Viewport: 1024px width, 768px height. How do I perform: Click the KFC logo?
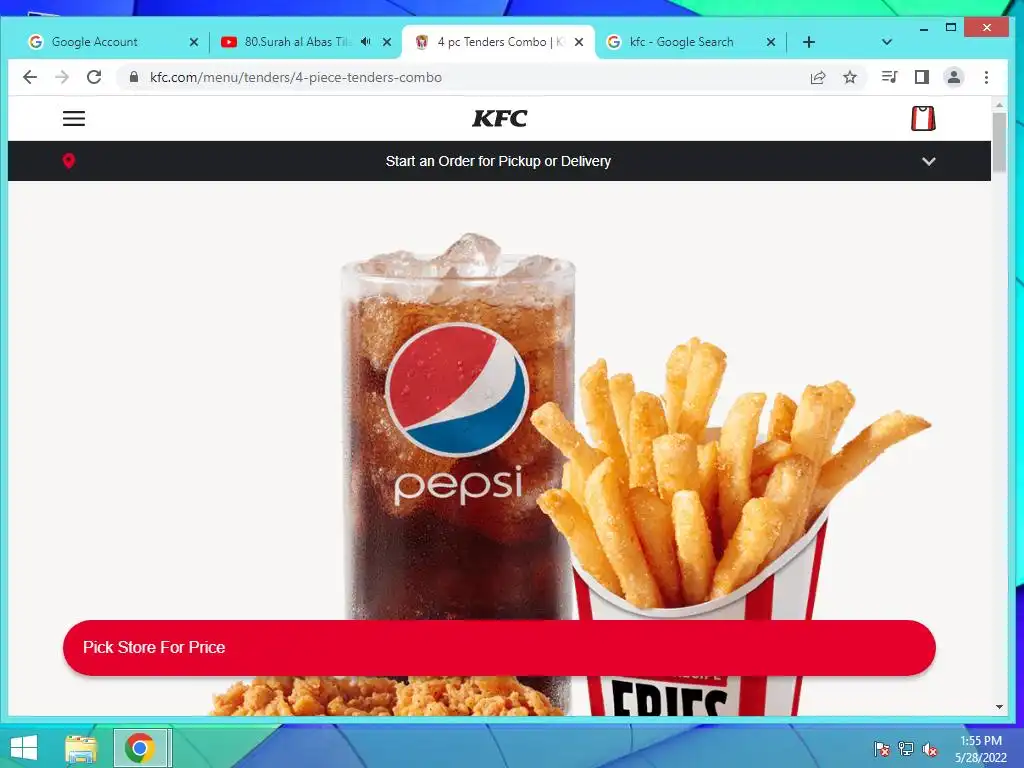[x=500, y=118]
